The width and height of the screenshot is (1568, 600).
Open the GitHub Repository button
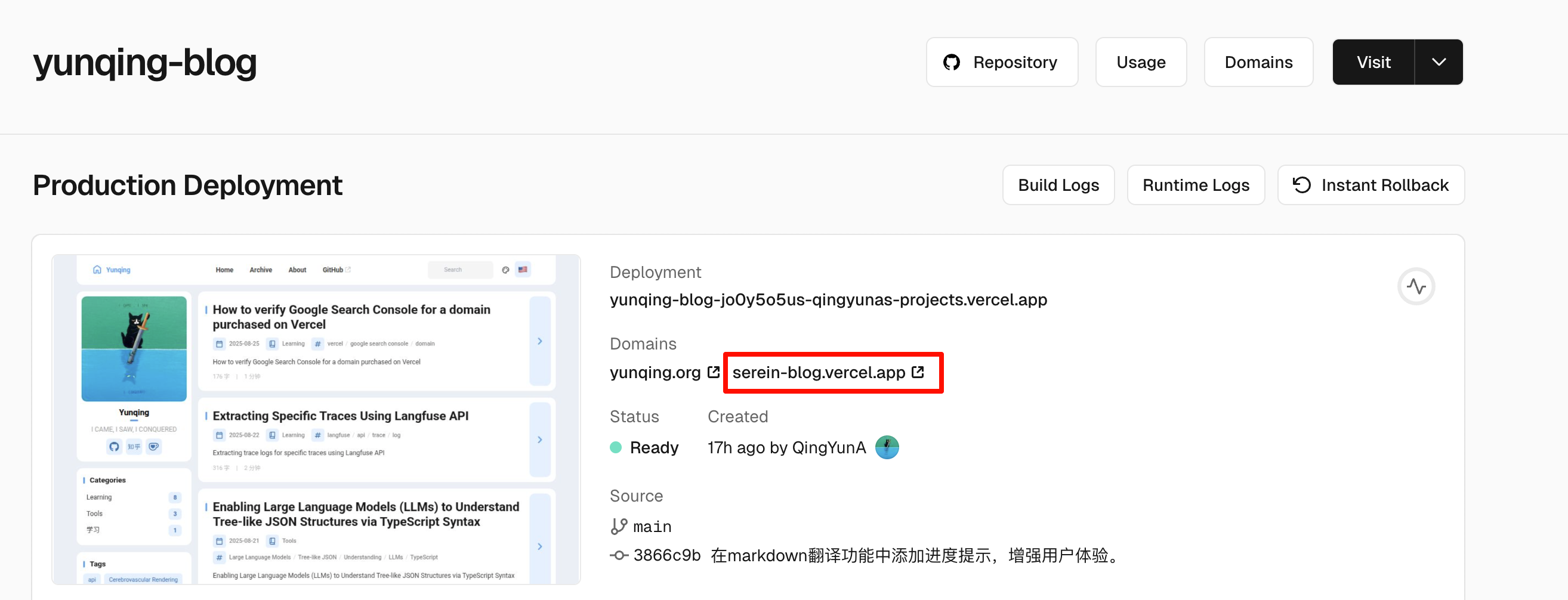(1002, 62)
